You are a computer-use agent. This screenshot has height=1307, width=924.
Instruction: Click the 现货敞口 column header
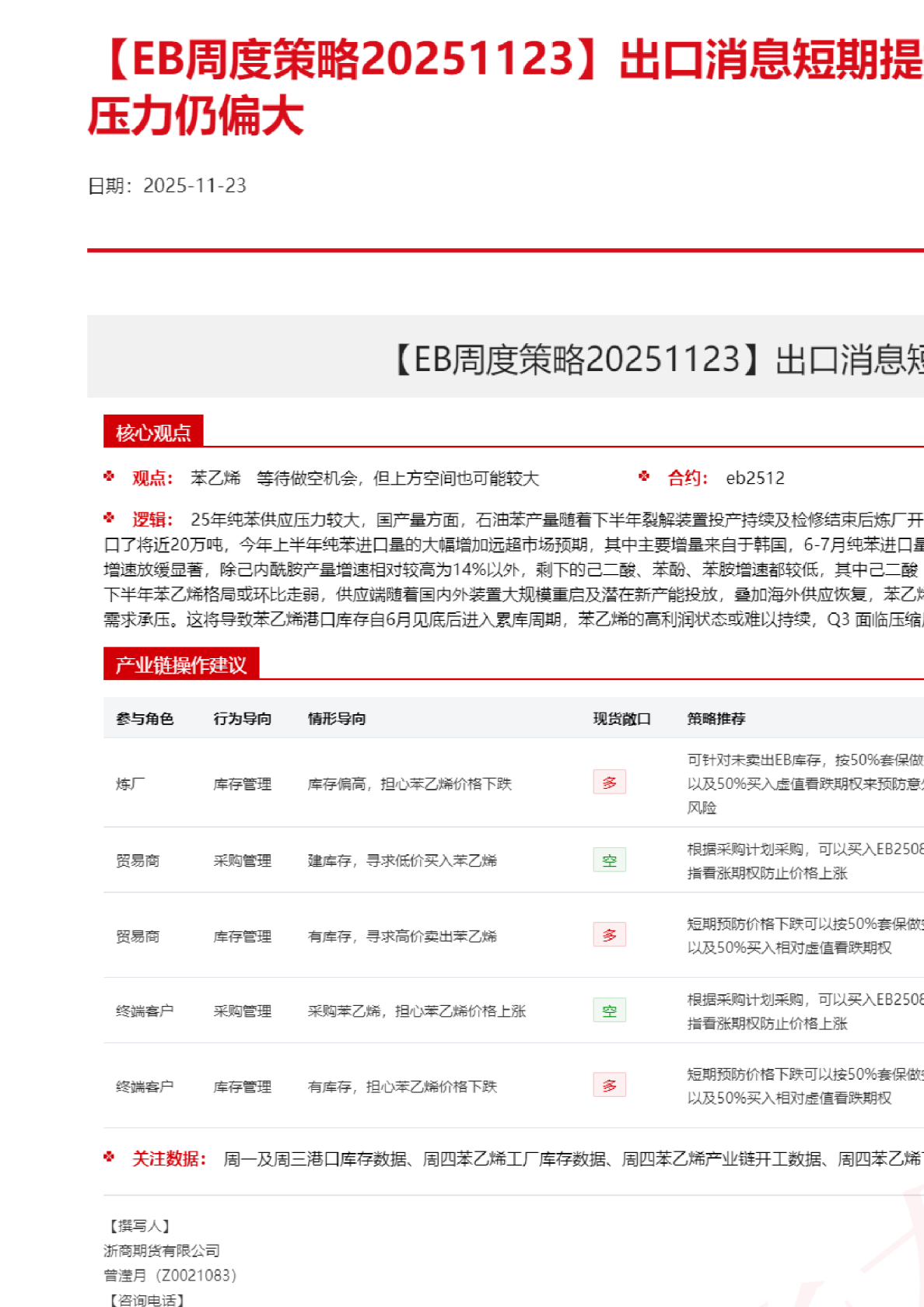point(621,718)
